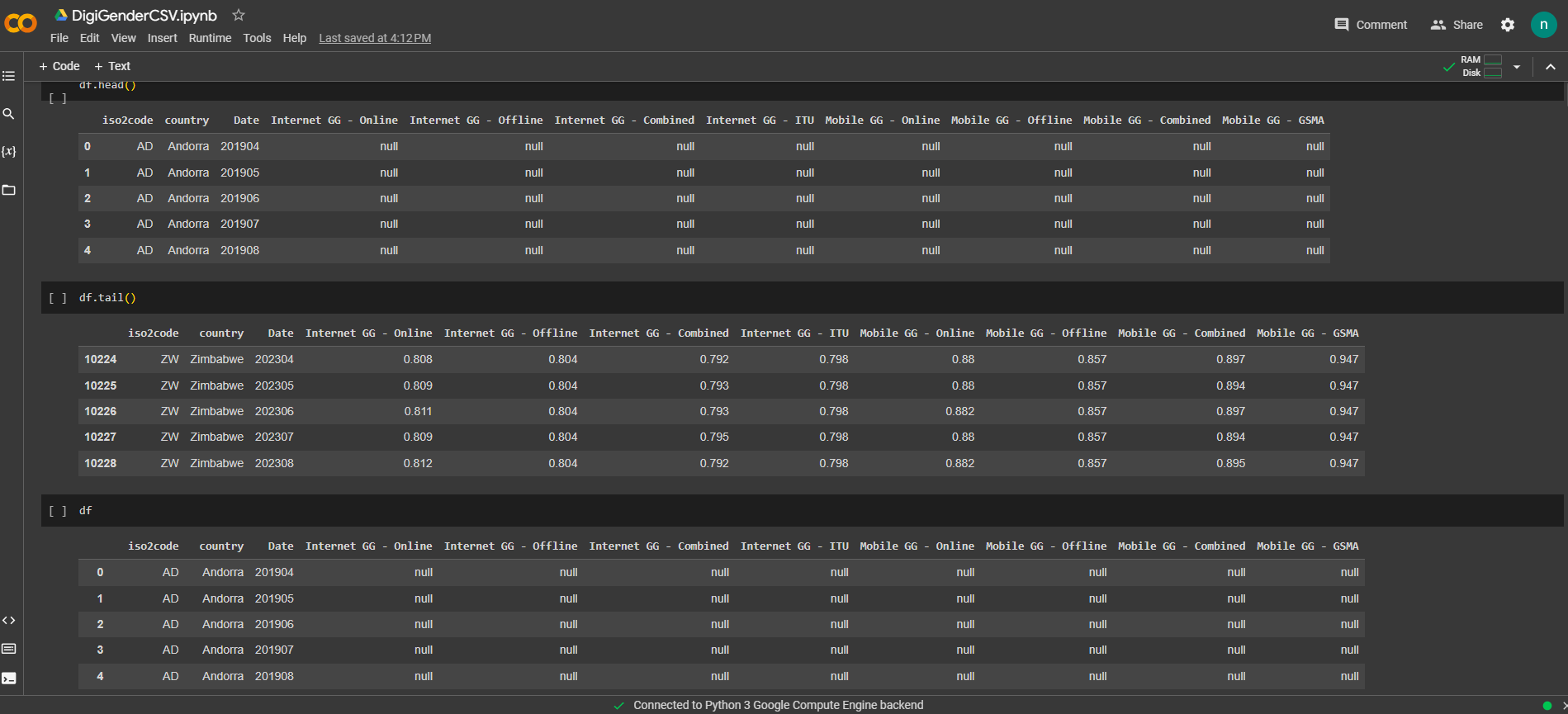Image resolution: width=1568 pixels, height=714 pixels.
Task: Click row index 10228 in tail table
Action: click(x=100, y=463)
